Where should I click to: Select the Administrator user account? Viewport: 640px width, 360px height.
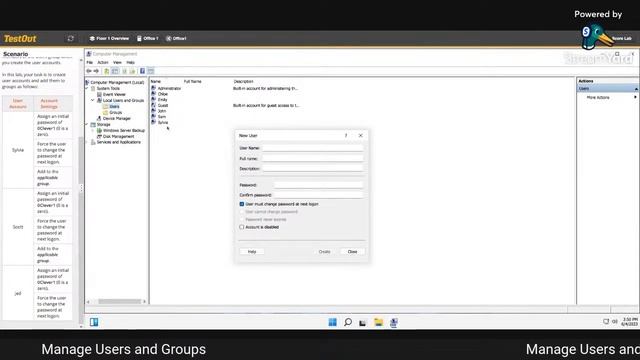(169, 88)
